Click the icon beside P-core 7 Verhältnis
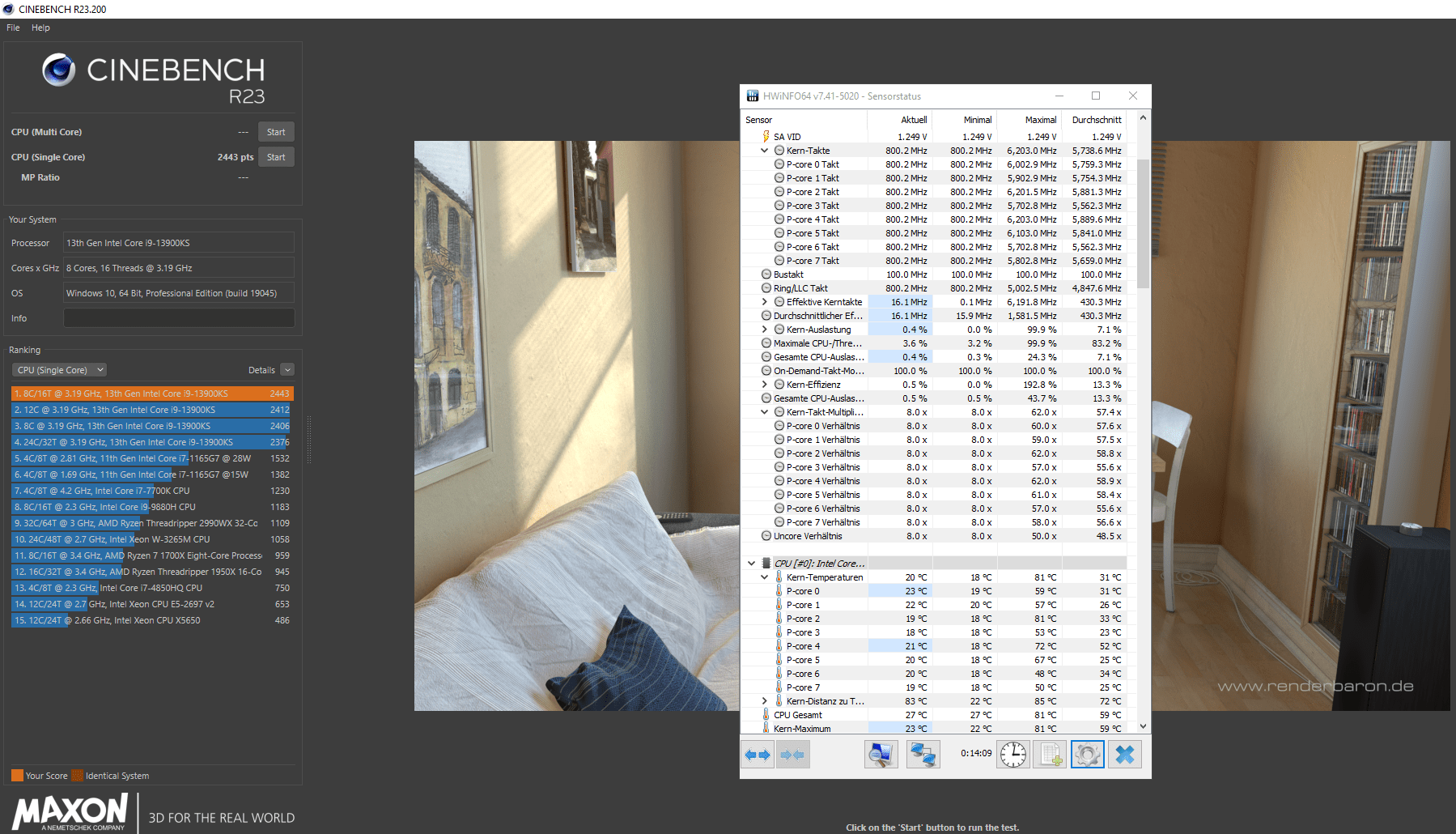 tap(779, 522)
